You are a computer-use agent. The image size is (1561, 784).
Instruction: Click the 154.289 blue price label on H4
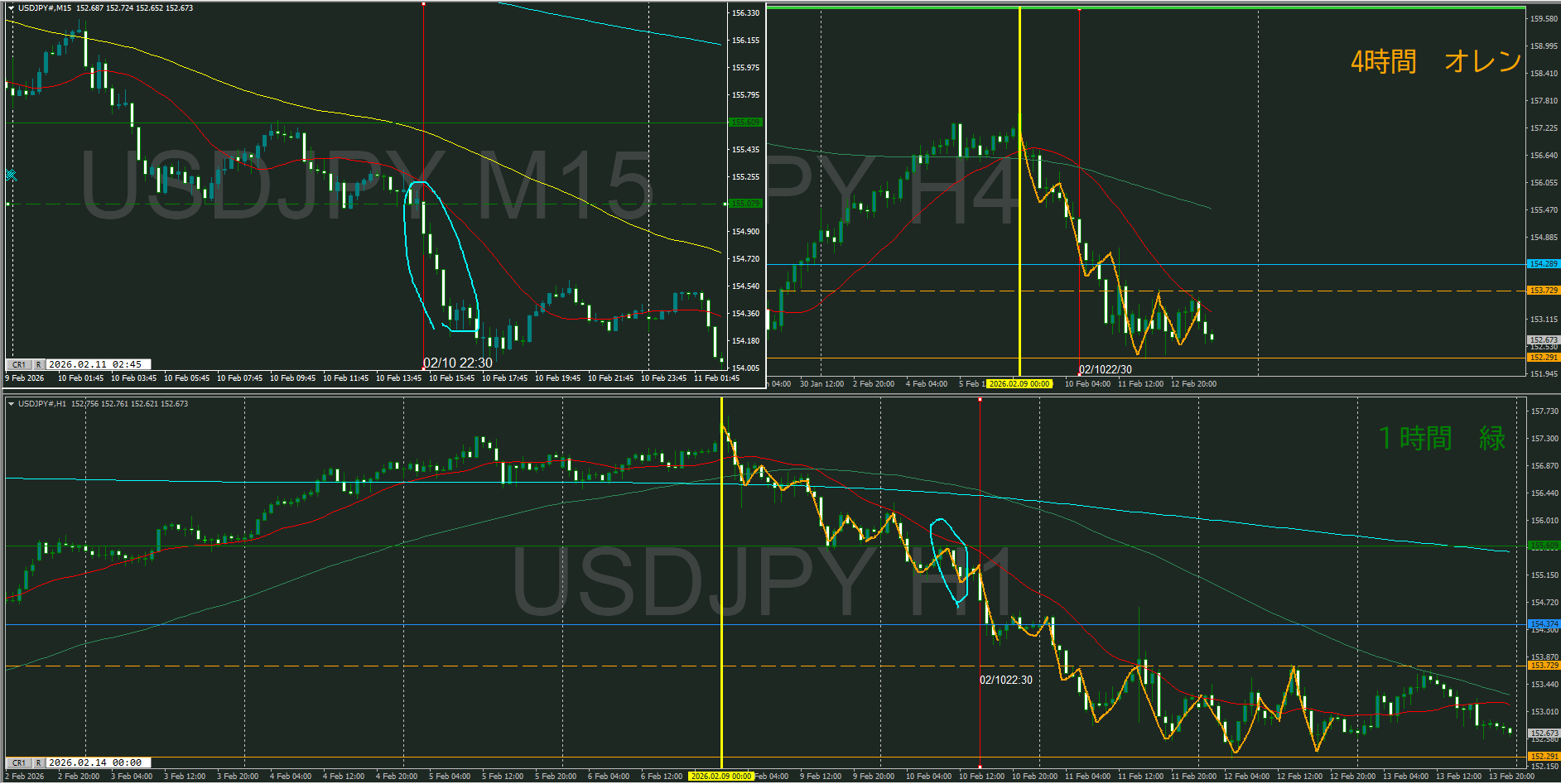pyautogui.click(x=1543, y=264)
